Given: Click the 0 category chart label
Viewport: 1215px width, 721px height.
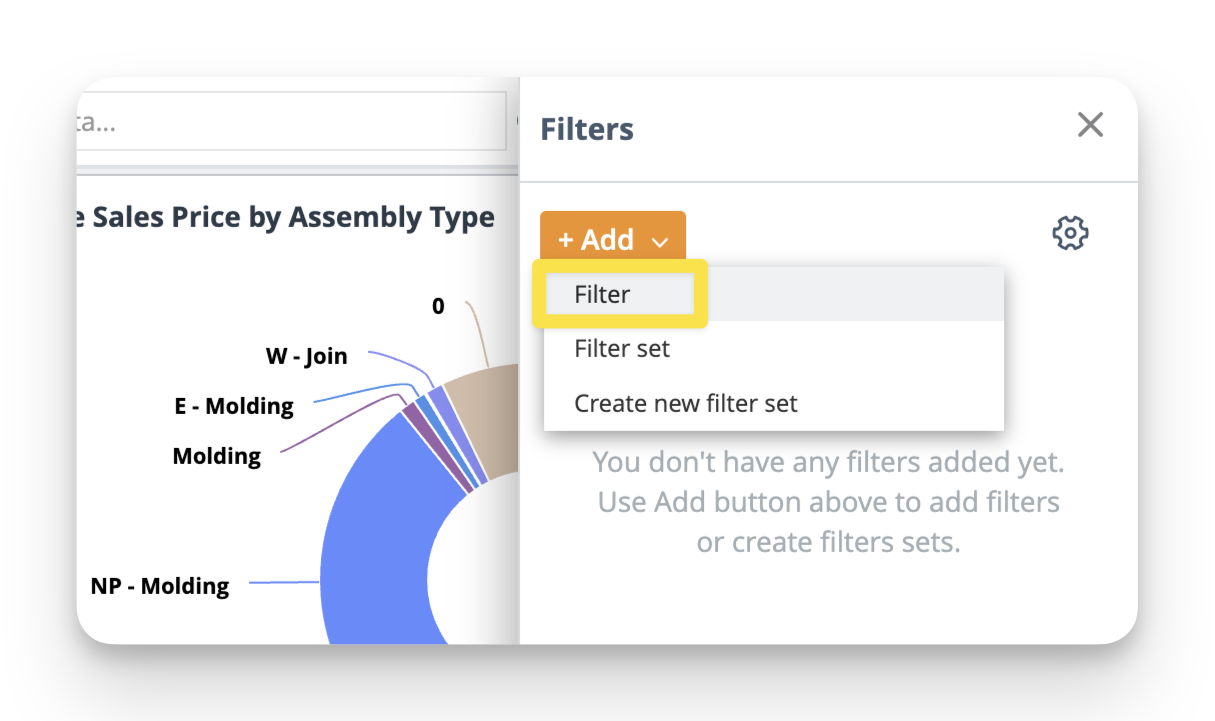Looking at the screenshot, I should tap(438, 306).
